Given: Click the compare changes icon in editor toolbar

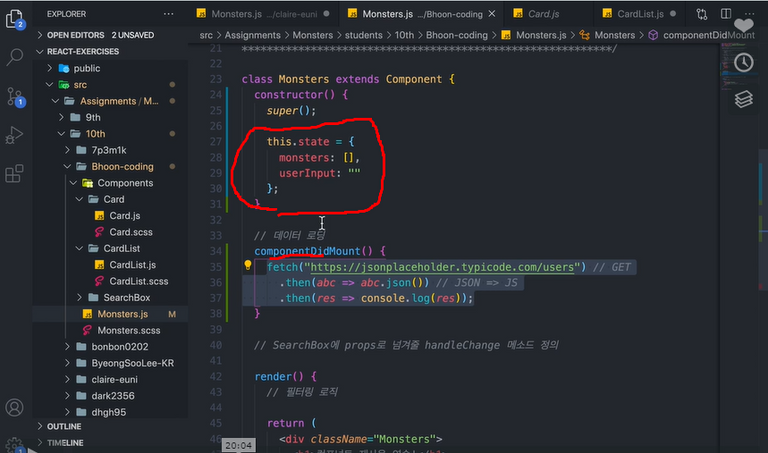Looking at the screenshot, I should pyautogui.click(x=701, y=14).
